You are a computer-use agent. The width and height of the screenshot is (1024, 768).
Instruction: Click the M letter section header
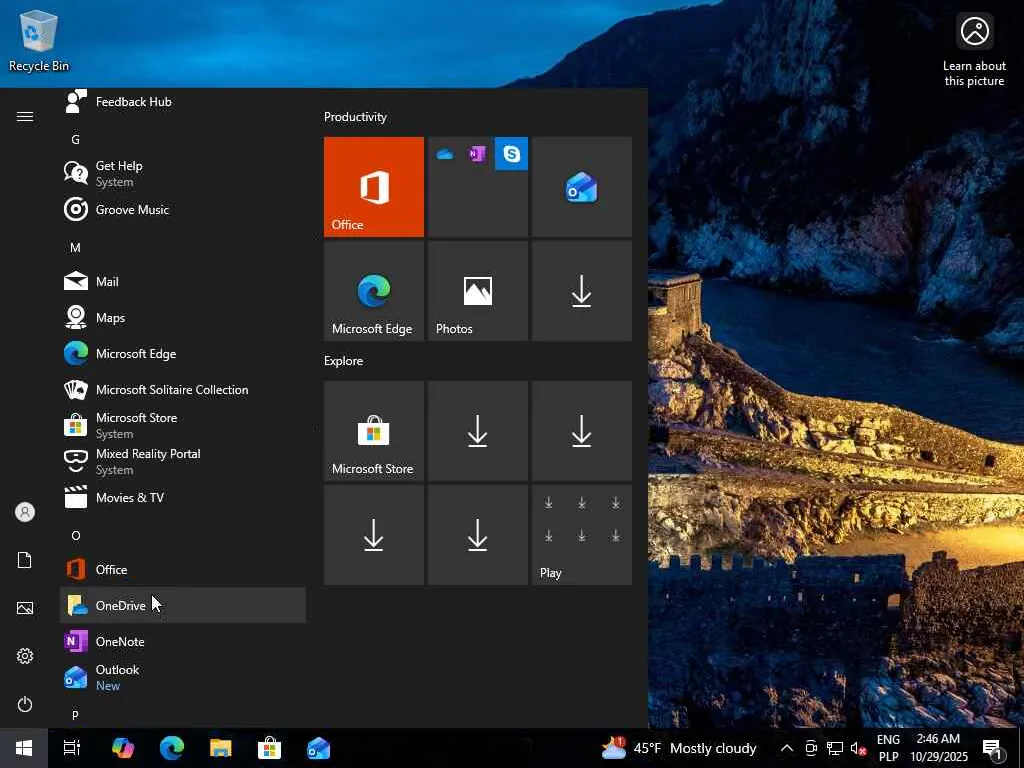point(76,248)
